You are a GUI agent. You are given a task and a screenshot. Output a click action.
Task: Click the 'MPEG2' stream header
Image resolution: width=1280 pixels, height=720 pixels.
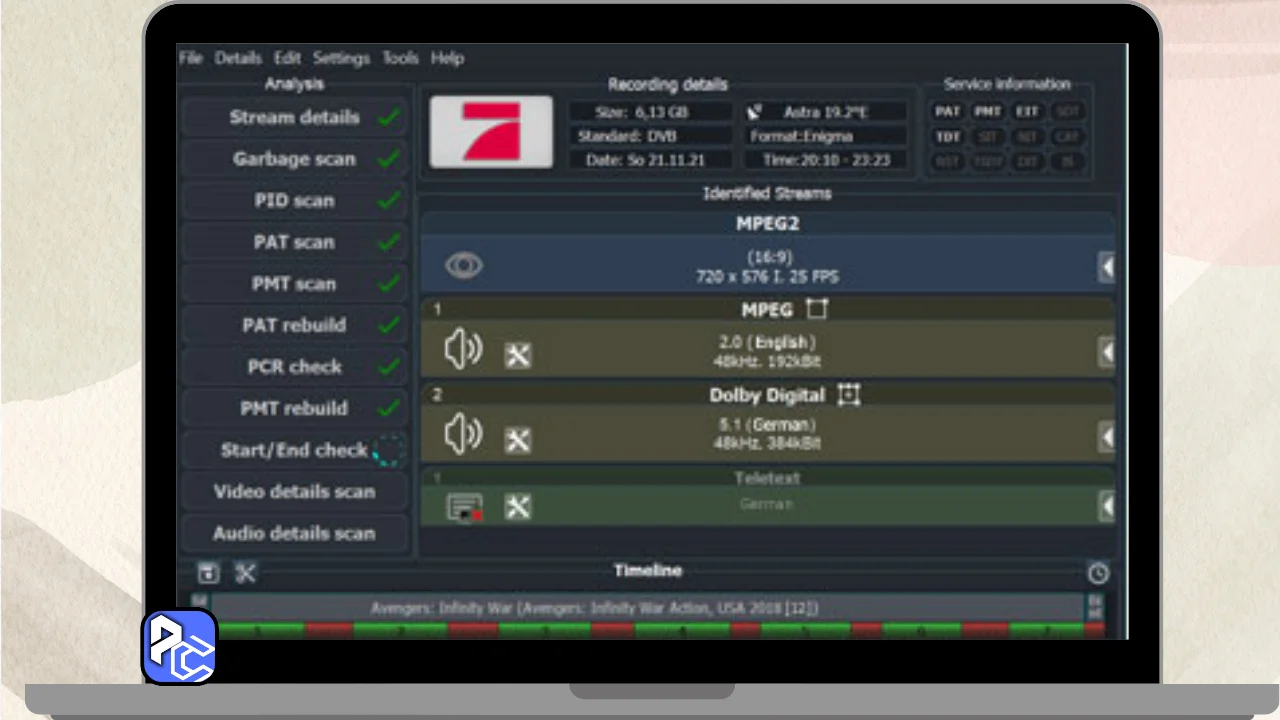(767, 224)
